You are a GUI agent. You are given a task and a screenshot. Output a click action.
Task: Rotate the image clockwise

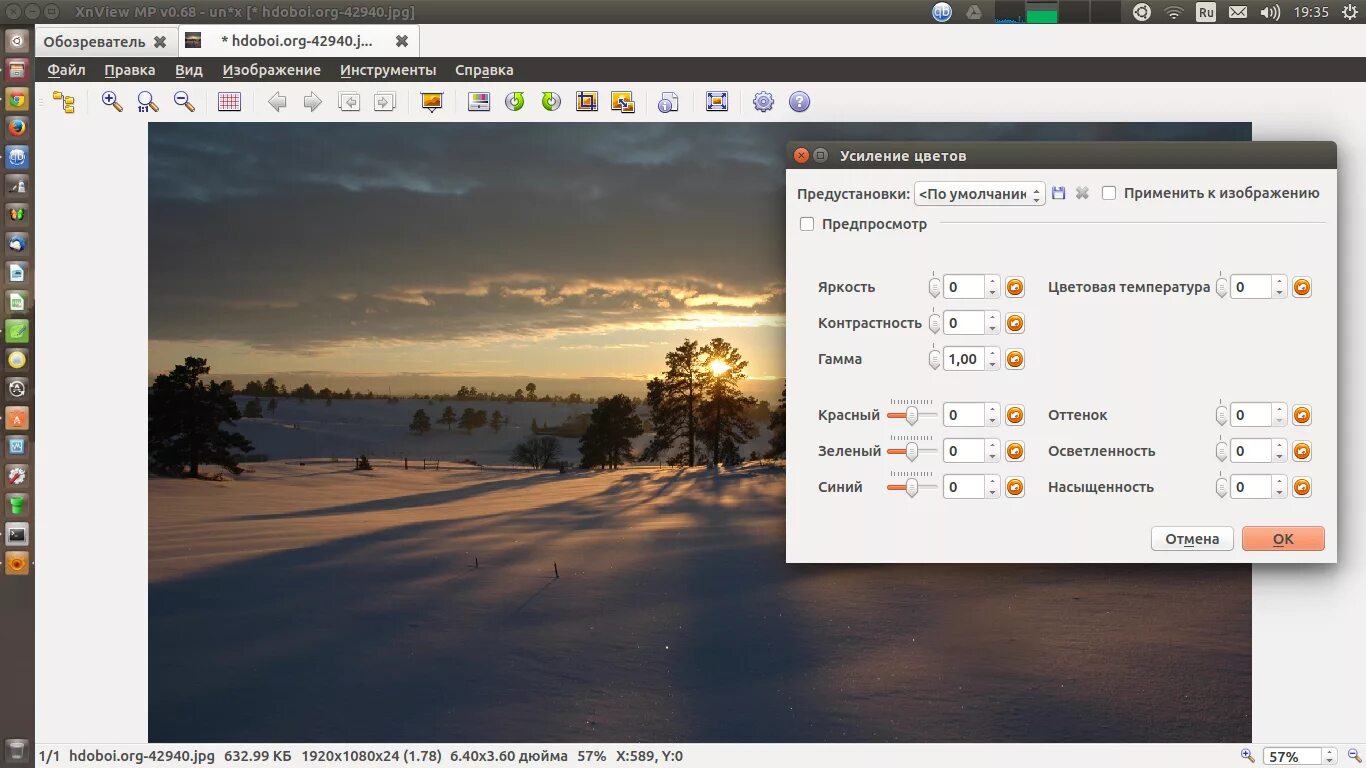[550, 101]
